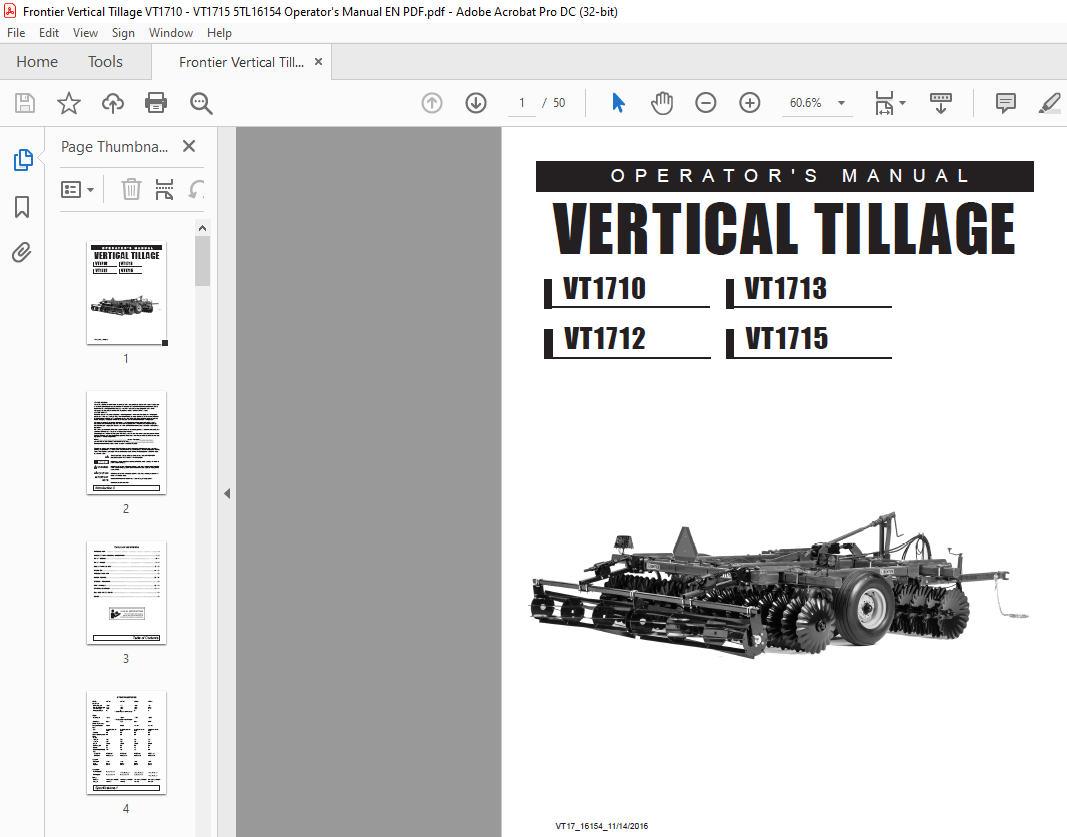Close the Page Thumbnails panel
Screen dimensions: 1067x837
pos(189,146)
